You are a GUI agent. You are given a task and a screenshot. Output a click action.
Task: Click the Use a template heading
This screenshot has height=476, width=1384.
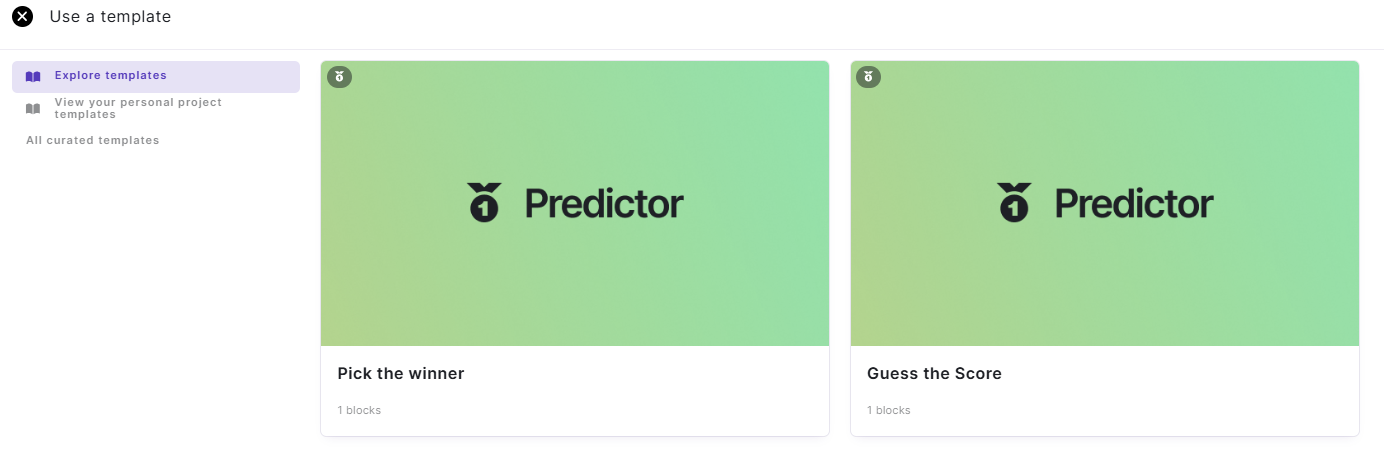tap(110, 17)
